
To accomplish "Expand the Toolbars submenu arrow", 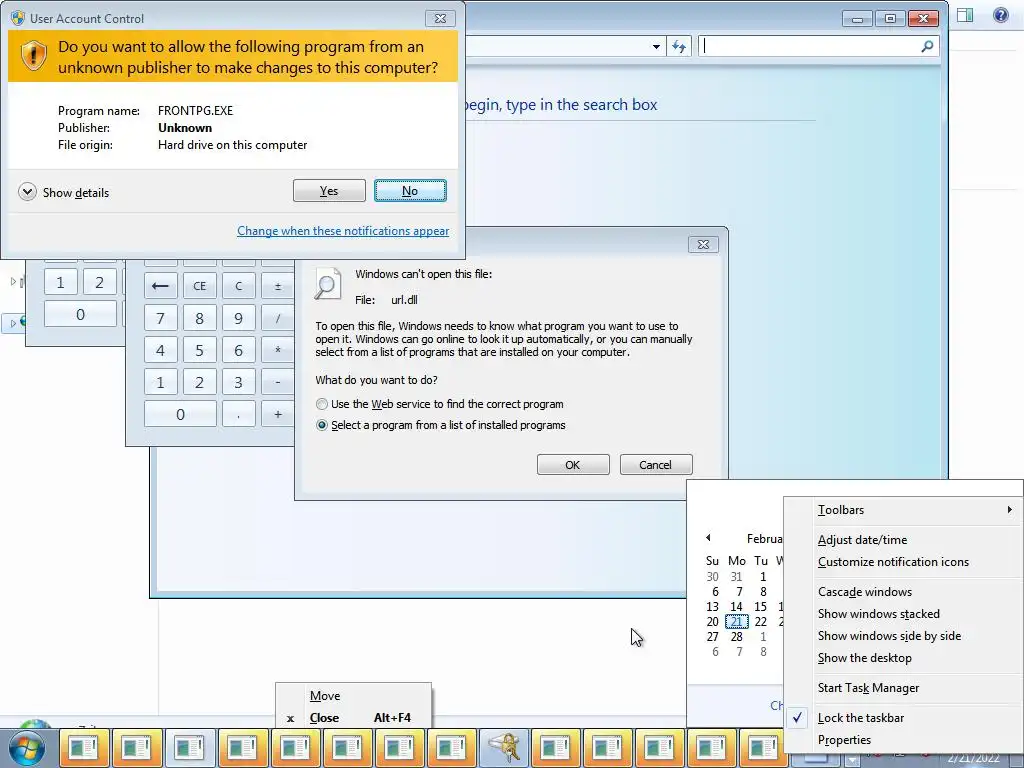I will pyautogui.click(x=1010, y=509).
